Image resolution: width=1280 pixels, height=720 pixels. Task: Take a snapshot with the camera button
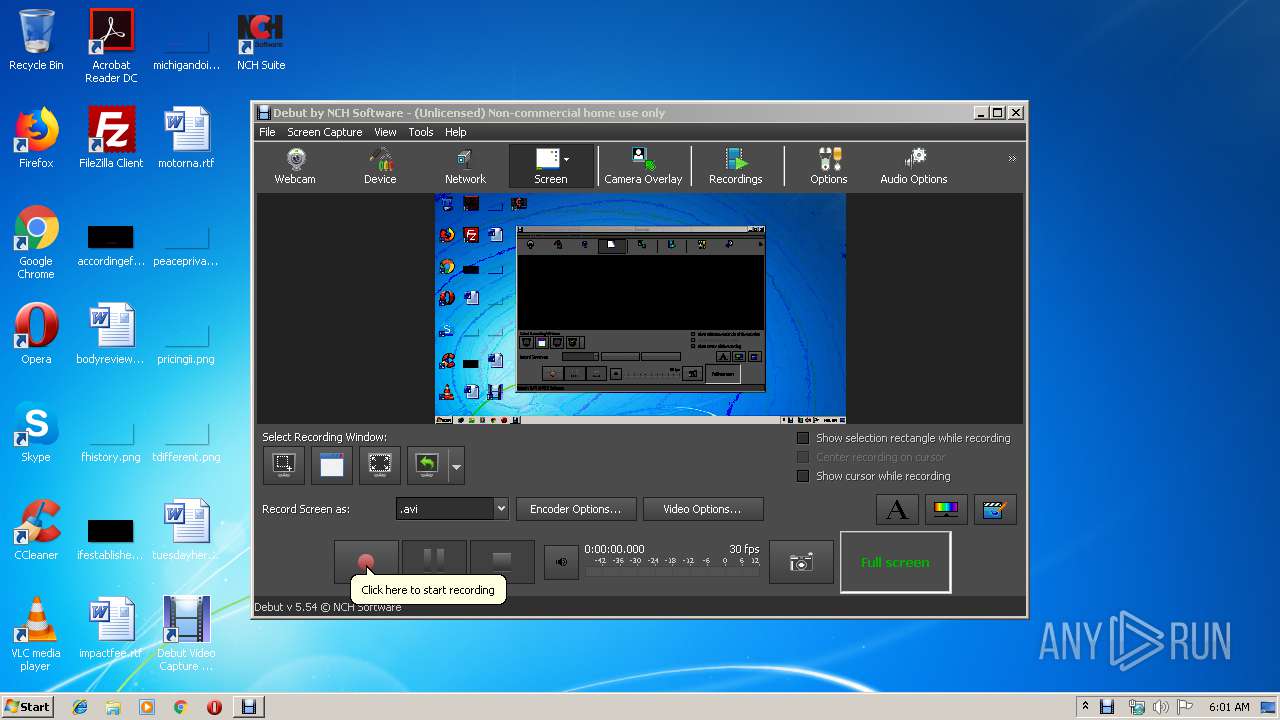(x=801, y=563)
